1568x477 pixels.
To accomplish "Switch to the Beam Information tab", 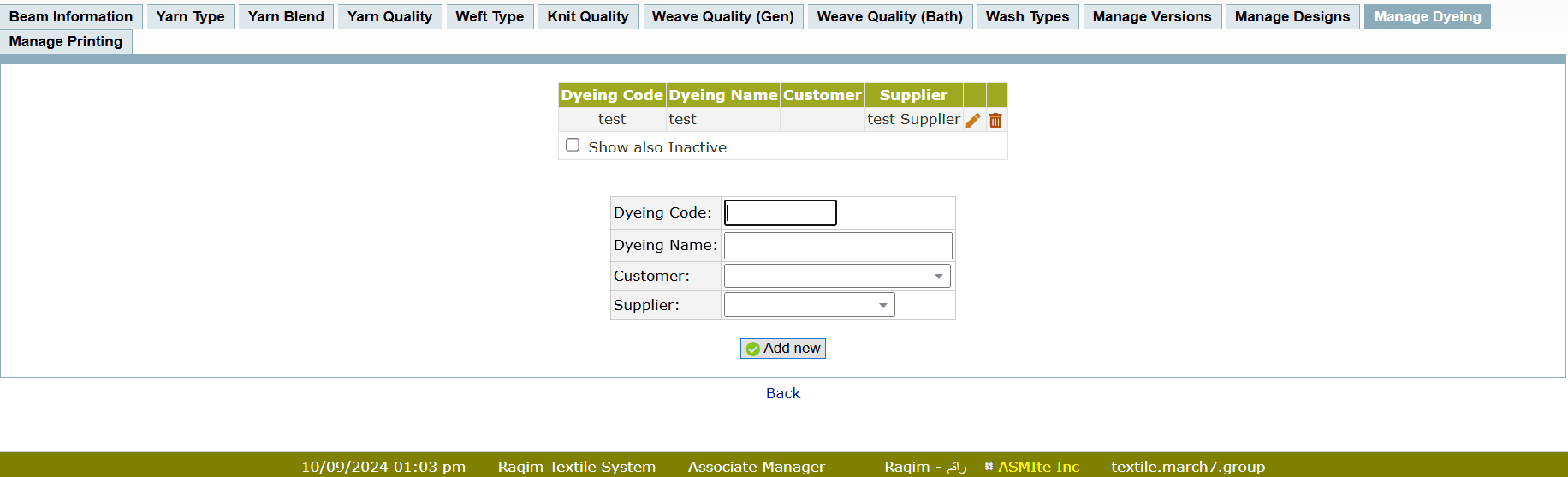I will (x=71, y=16).
